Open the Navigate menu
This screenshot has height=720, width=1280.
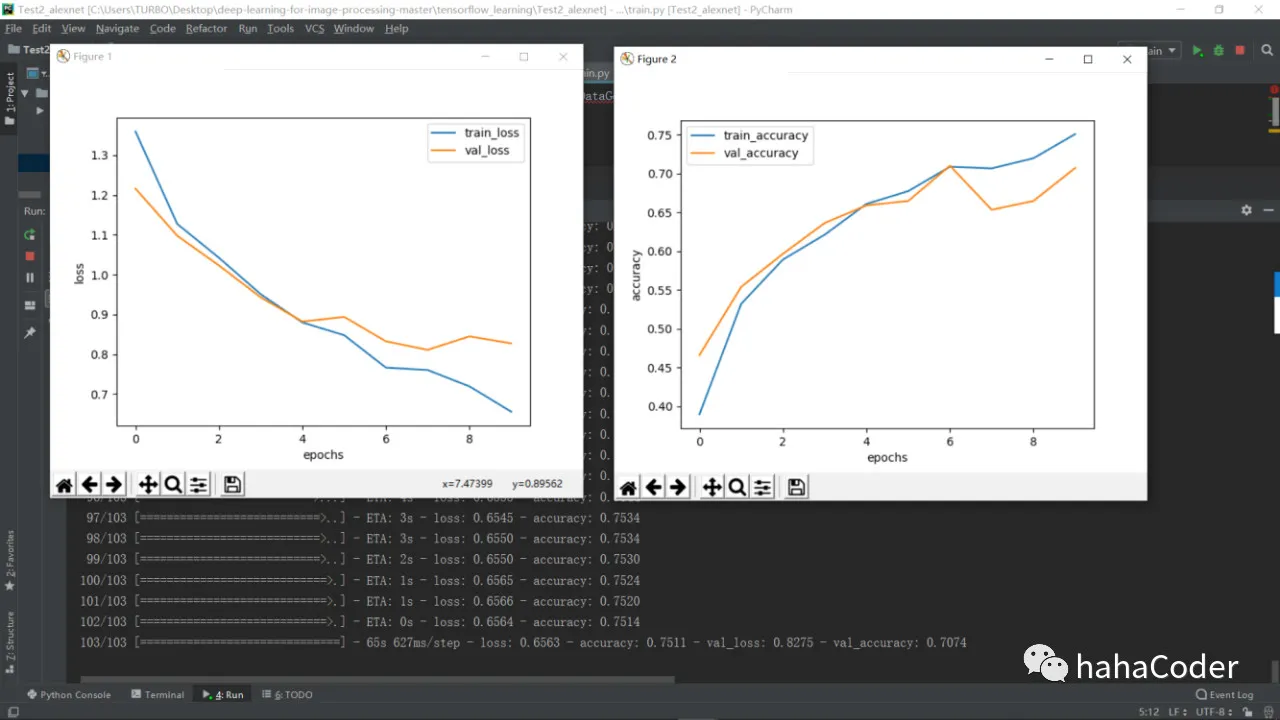[x=117, y=28]
